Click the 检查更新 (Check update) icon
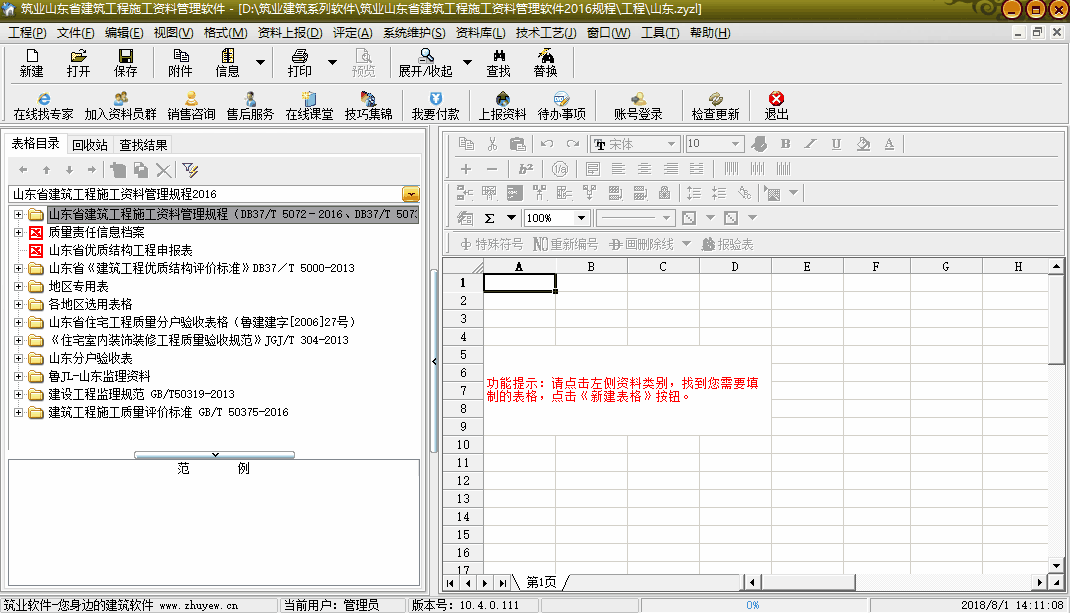 tap(715, 100)
